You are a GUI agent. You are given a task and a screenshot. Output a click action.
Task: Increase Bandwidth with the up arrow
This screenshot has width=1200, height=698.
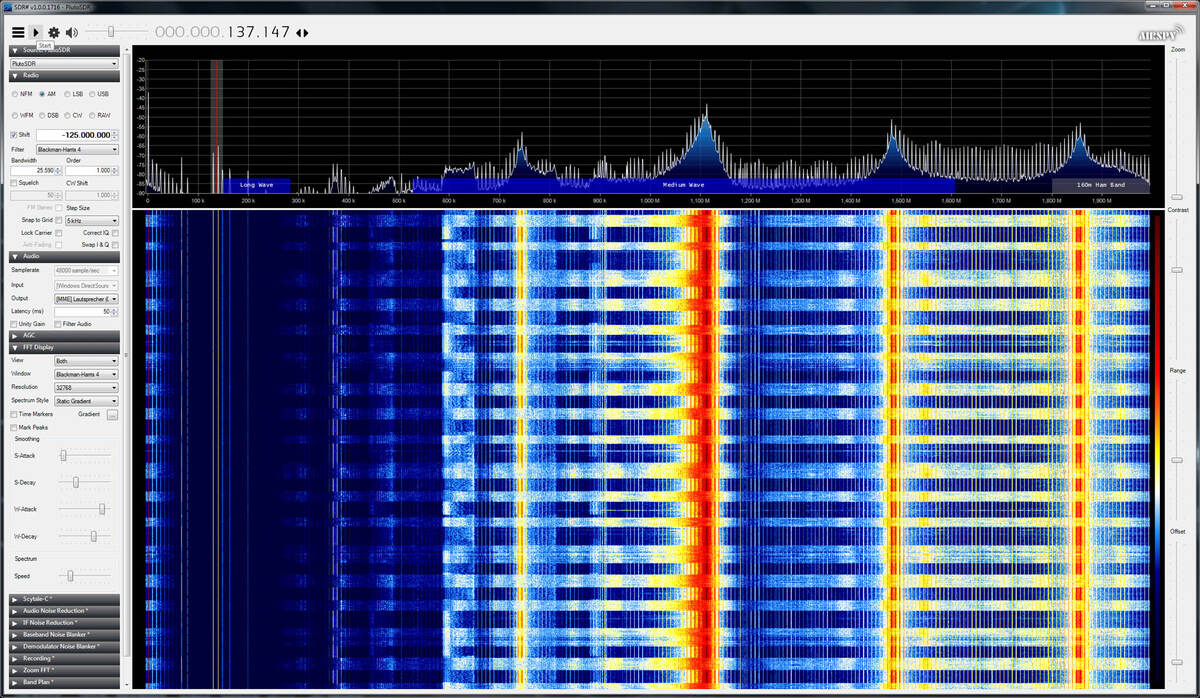pos(60,168)
